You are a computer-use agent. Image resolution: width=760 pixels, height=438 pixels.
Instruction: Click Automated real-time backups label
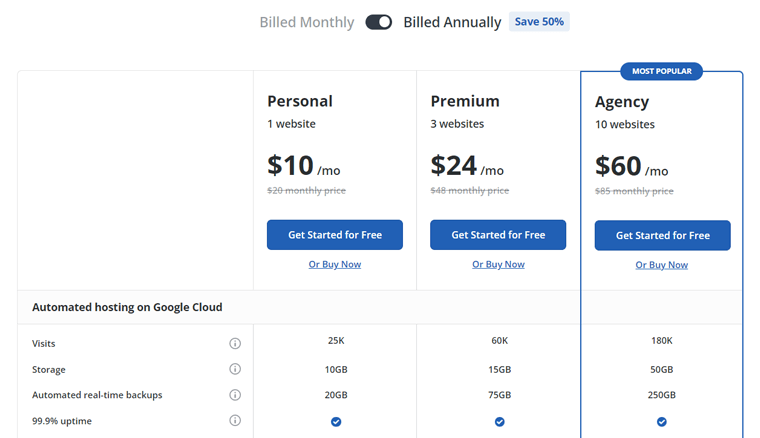(x=97, y=395)
